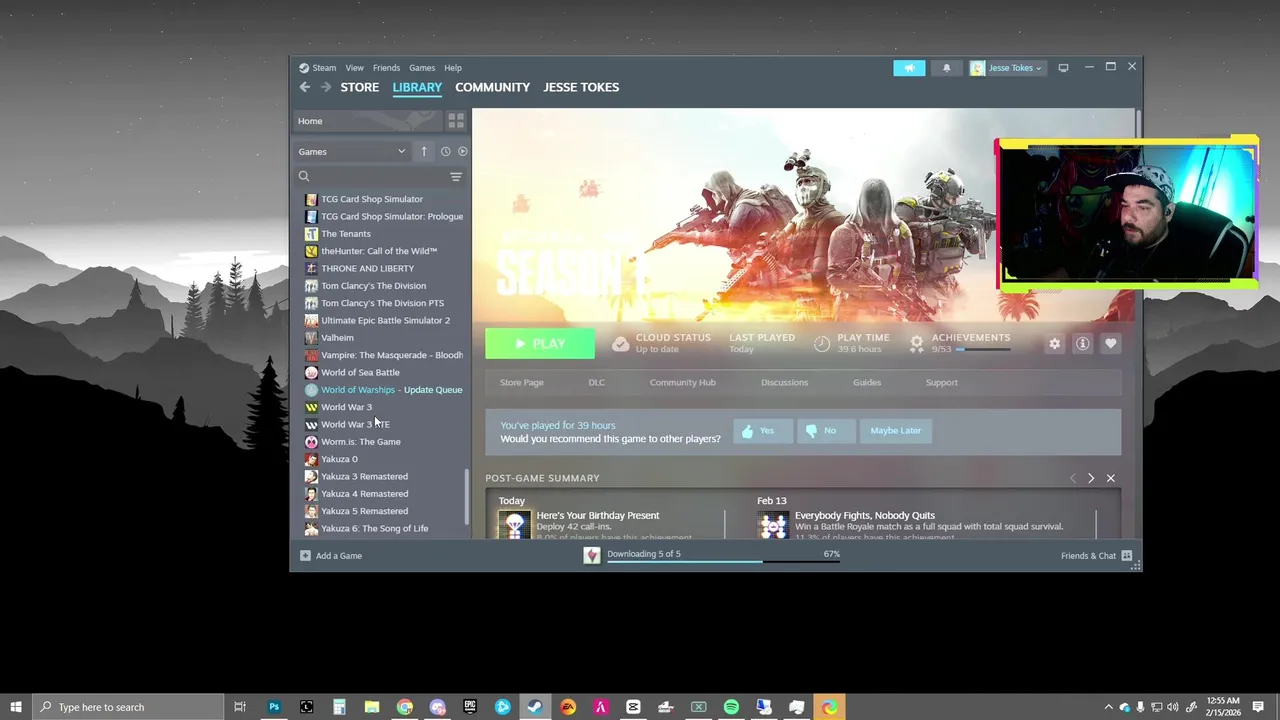Click the Maybe Later button

coord(896,431)
